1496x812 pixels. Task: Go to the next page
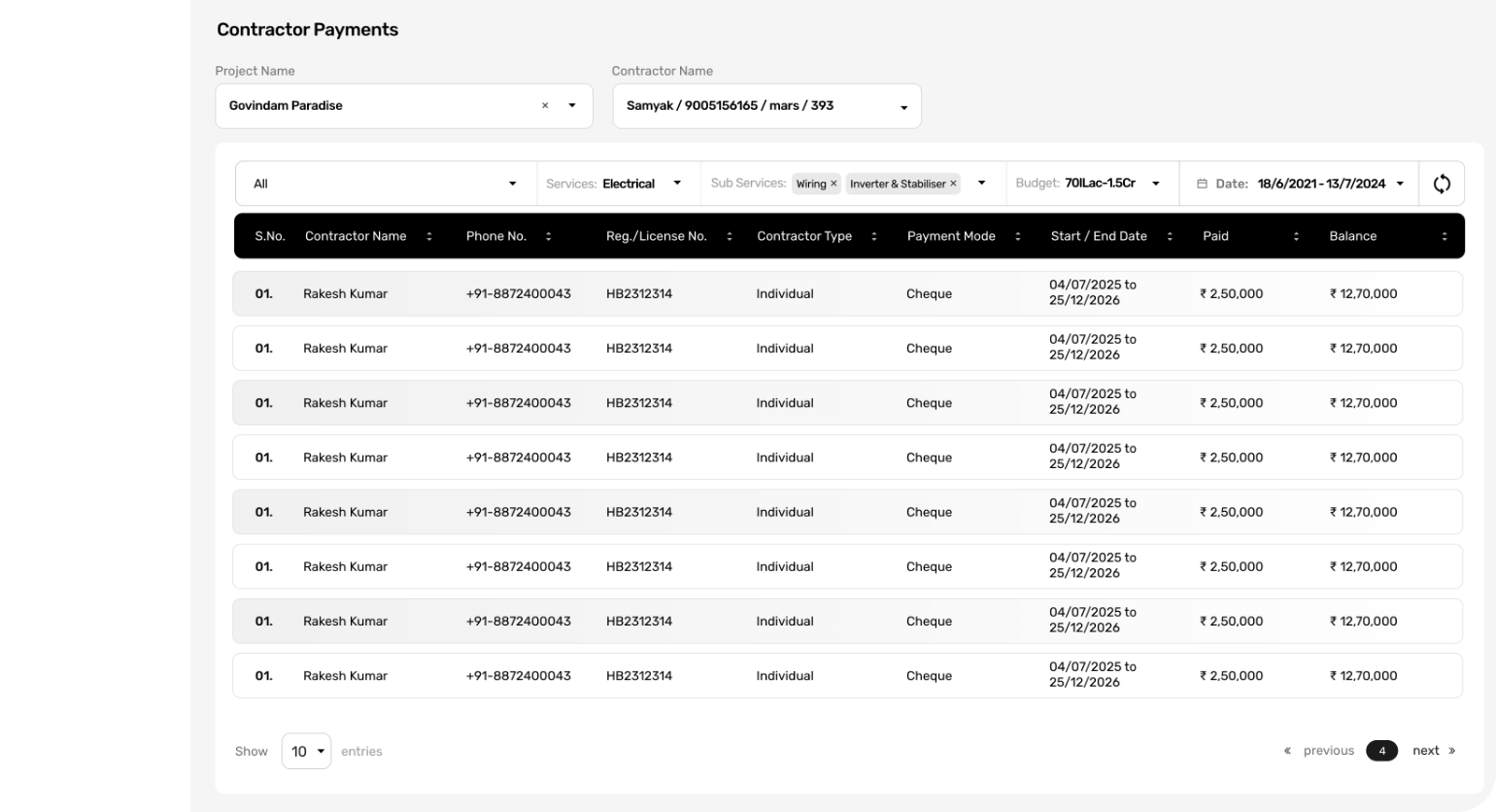1425,751
